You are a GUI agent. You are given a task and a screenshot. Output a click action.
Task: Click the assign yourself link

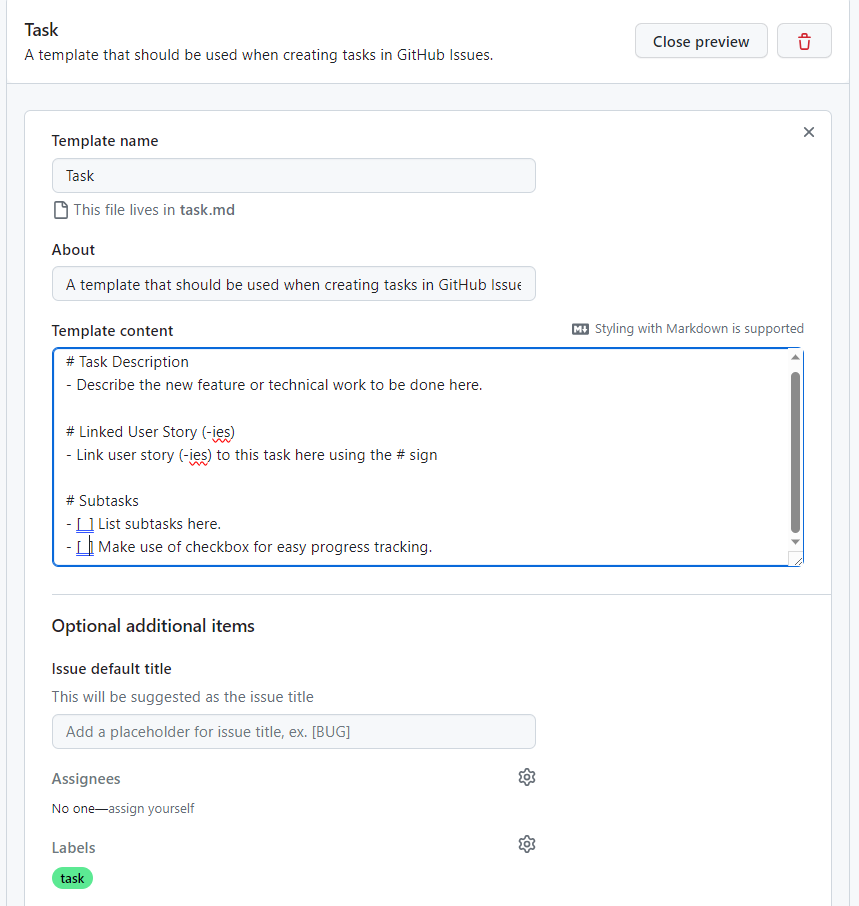pyautogui.click(x=151, y=808)
